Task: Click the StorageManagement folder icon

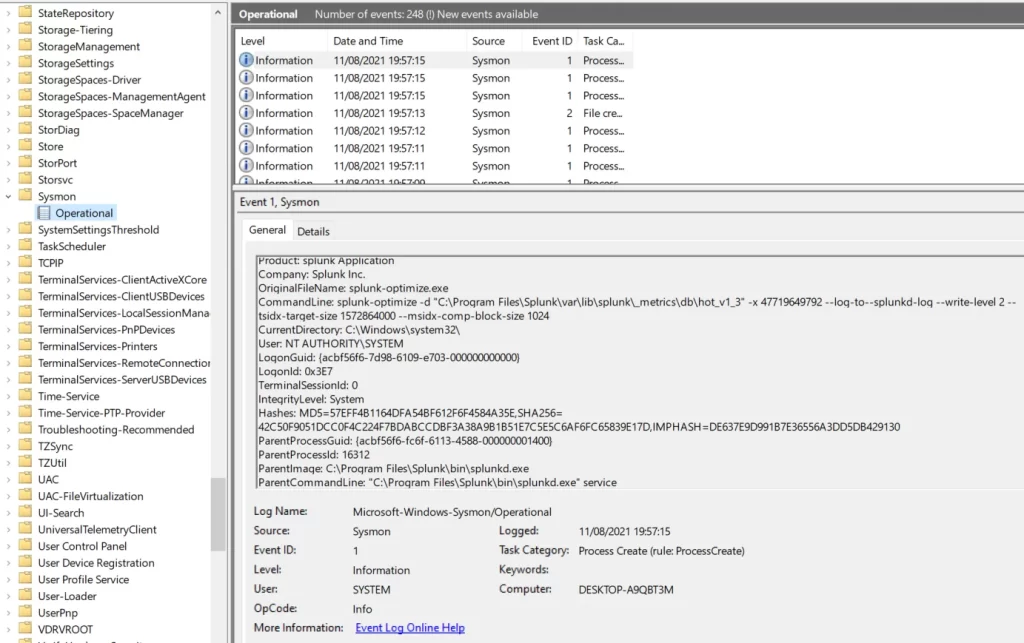Action: [25, 45]
